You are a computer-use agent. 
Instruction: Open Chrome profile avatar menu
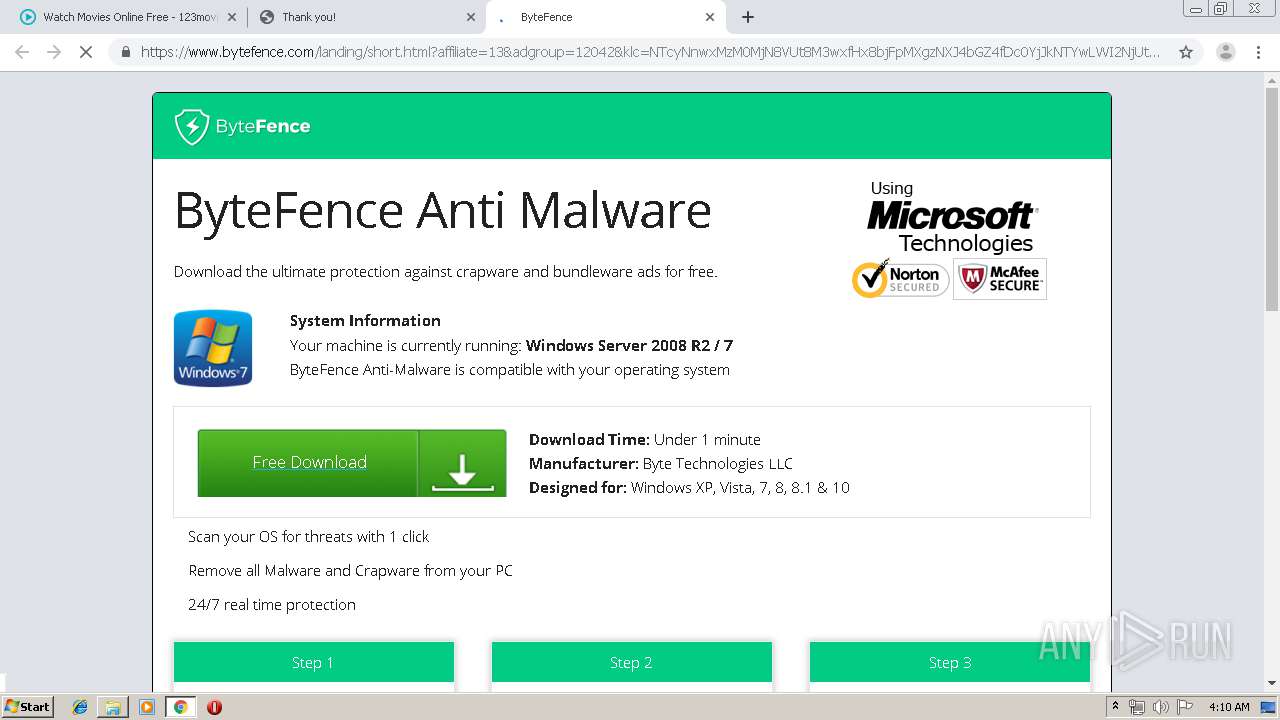coord(1226,52)
